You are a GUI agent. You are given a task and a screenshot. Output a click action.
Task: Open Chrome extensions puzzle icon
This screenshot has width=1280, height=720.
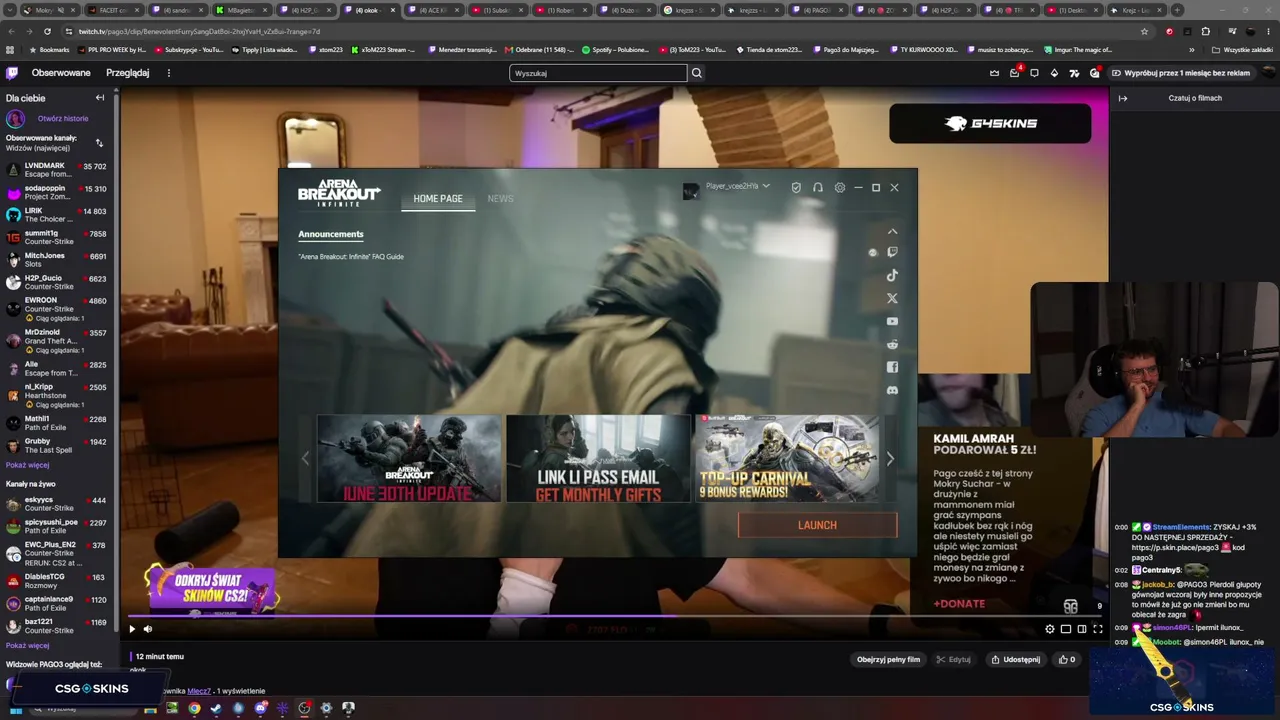click(x=1206, y=31)
